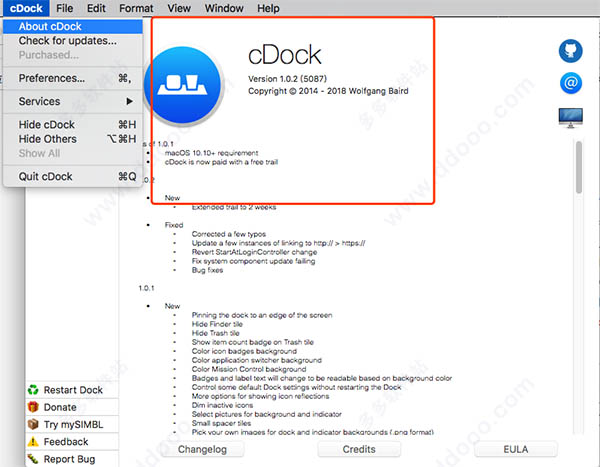Choose Quit cDock menu item
The width and height of the screenshot is (600, 467).
point(73,176)
